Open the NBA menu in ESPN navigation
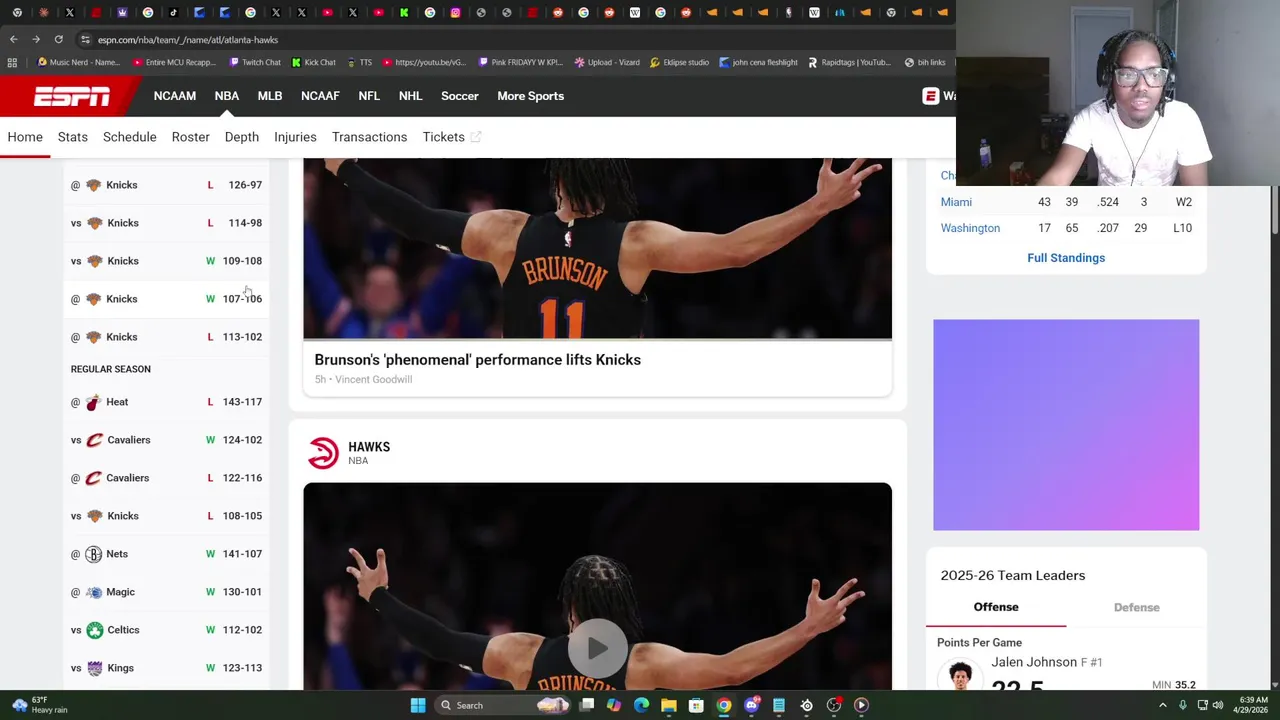1280x720 pixels. click(x=226, y=96)
